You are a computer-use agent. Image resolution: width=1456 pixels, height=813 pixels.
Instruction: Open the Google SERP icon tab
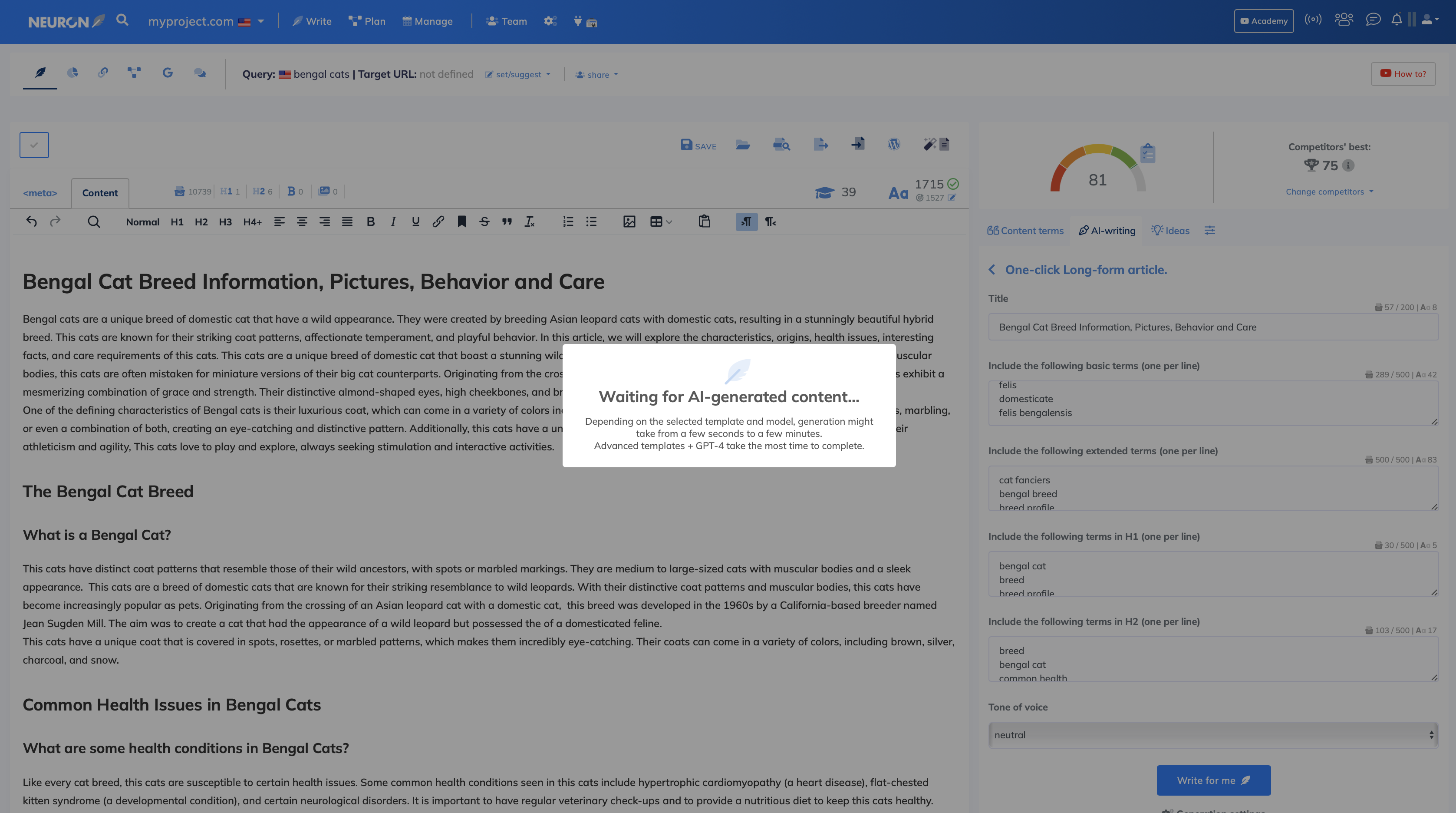pyautogui.click(x=167, y=73)
